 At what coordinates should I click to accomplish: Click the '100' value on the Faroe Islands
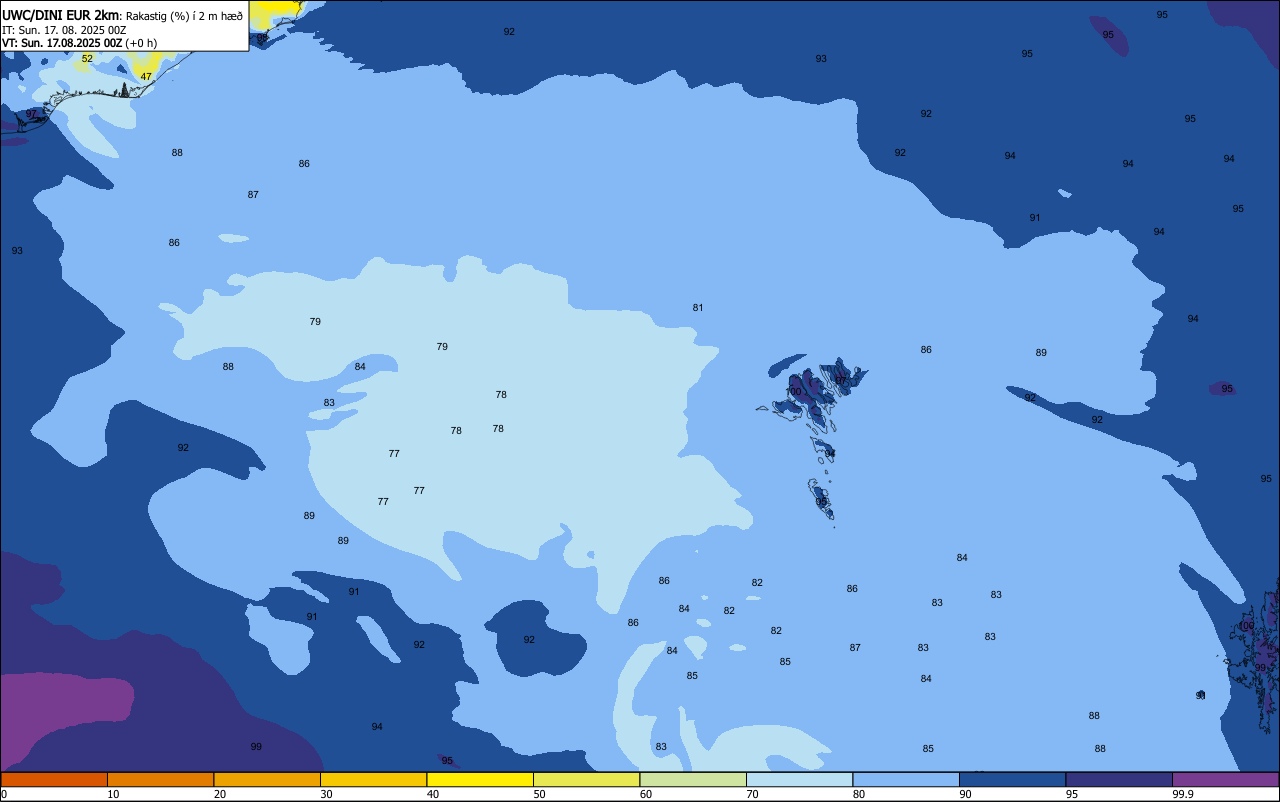(794, 392)
